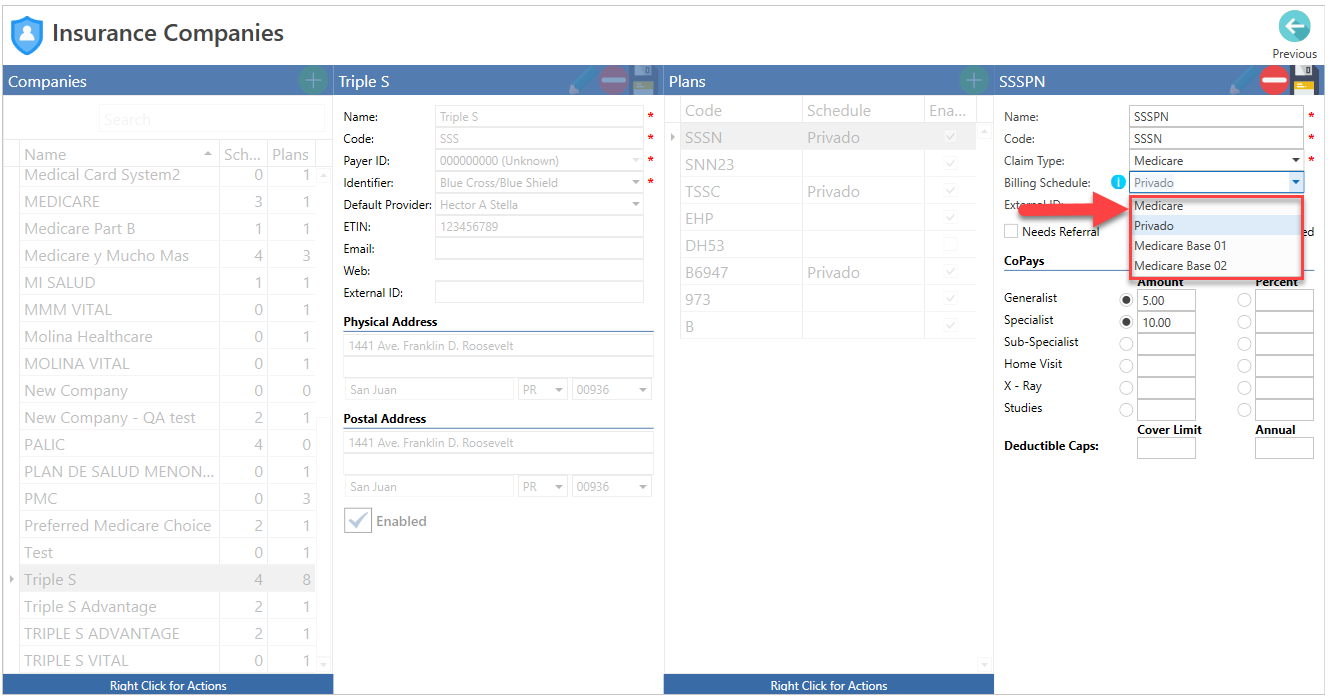Sort plans by Schedule column header
The image size is (1328, 697).
tap(863, 110)
